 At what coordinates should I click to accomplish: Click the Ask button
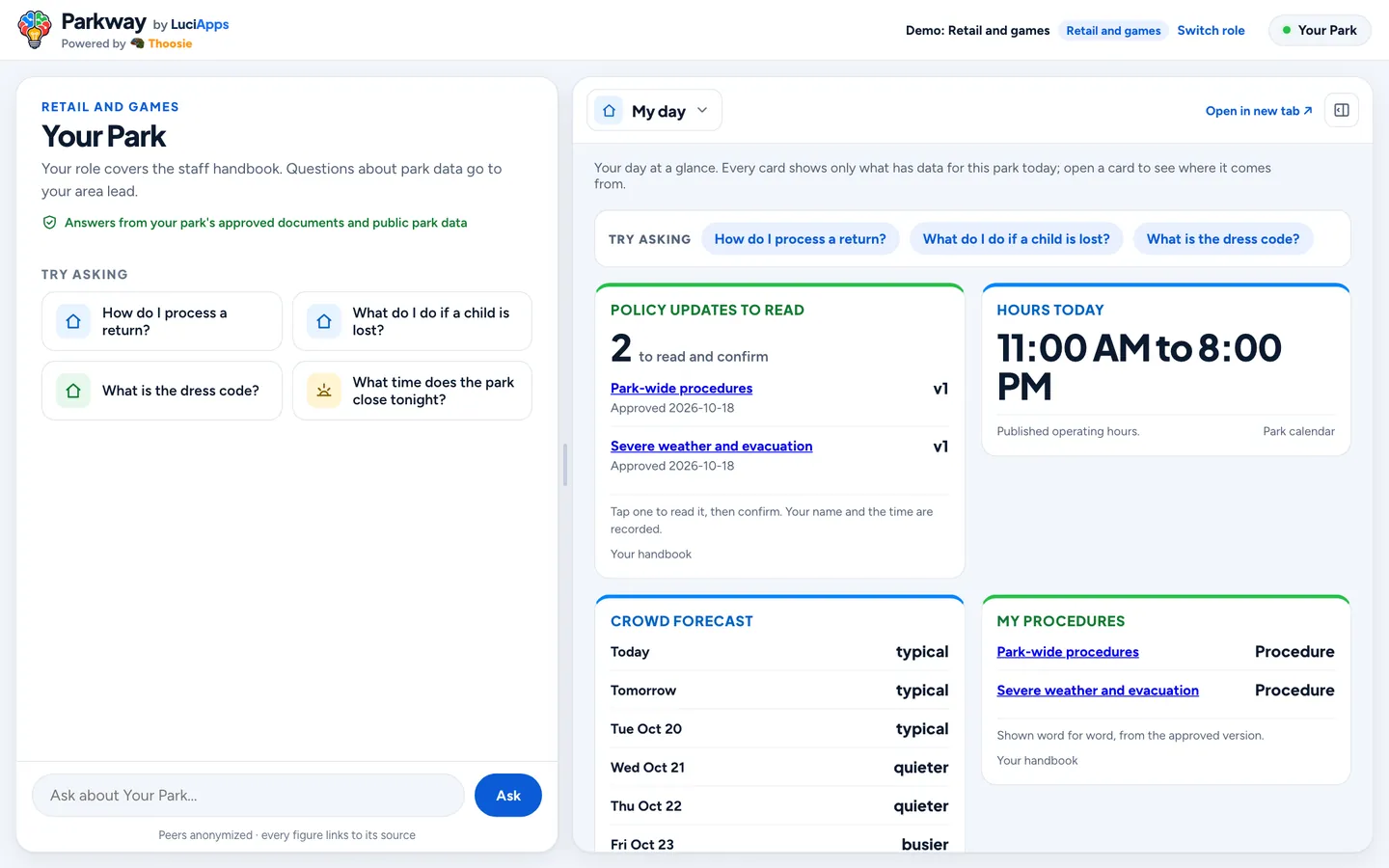coord(508,796)
